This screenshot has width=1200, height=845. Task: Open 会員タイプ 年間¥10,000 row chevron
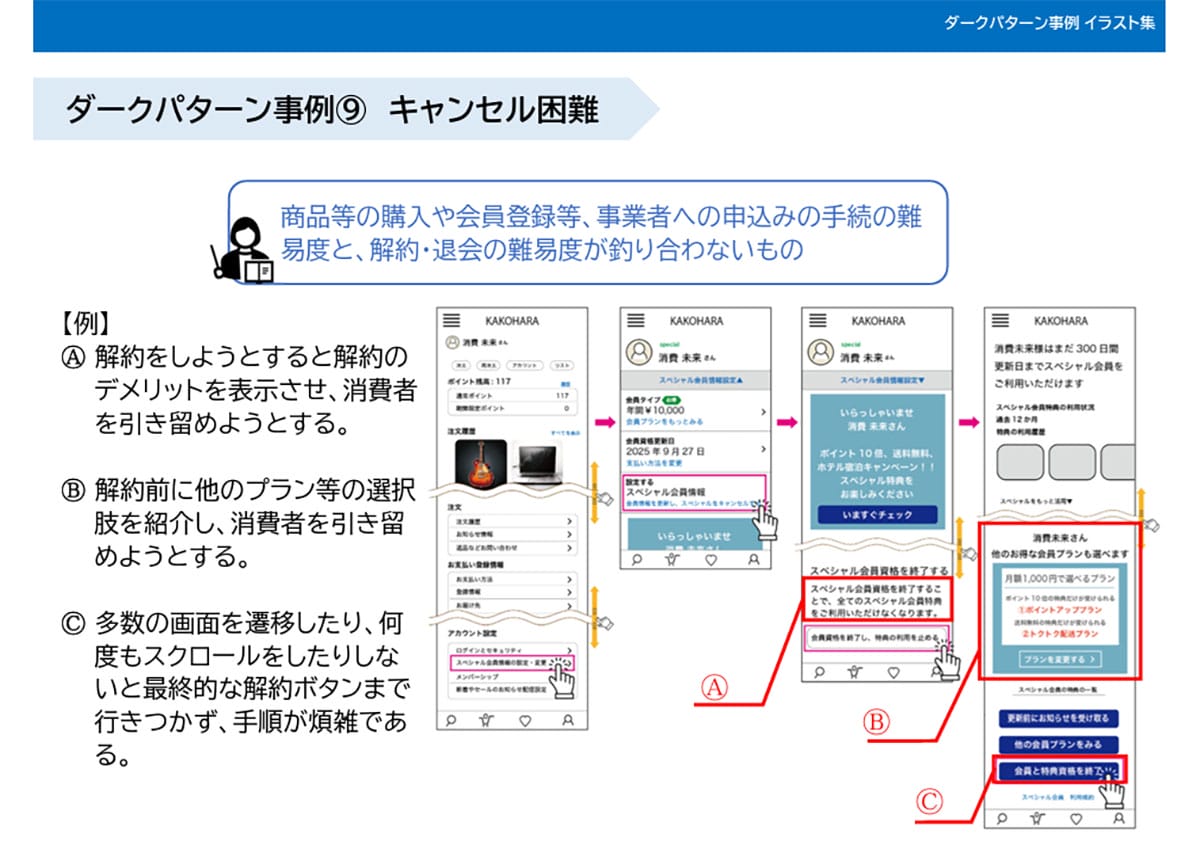pos(761,412)
